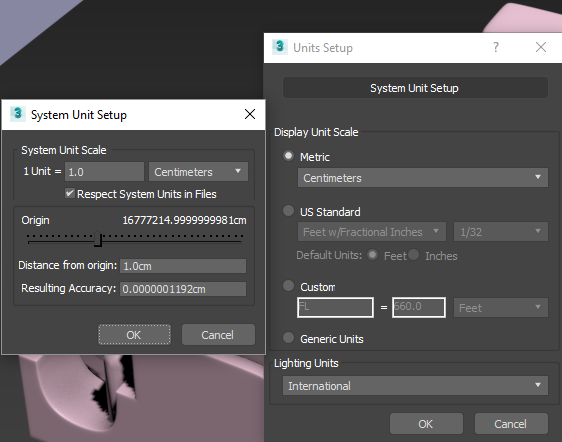The height and width of the screenshot is (442, 562).
Task: Click the 1 Unit value field
Action: [104, 172]
